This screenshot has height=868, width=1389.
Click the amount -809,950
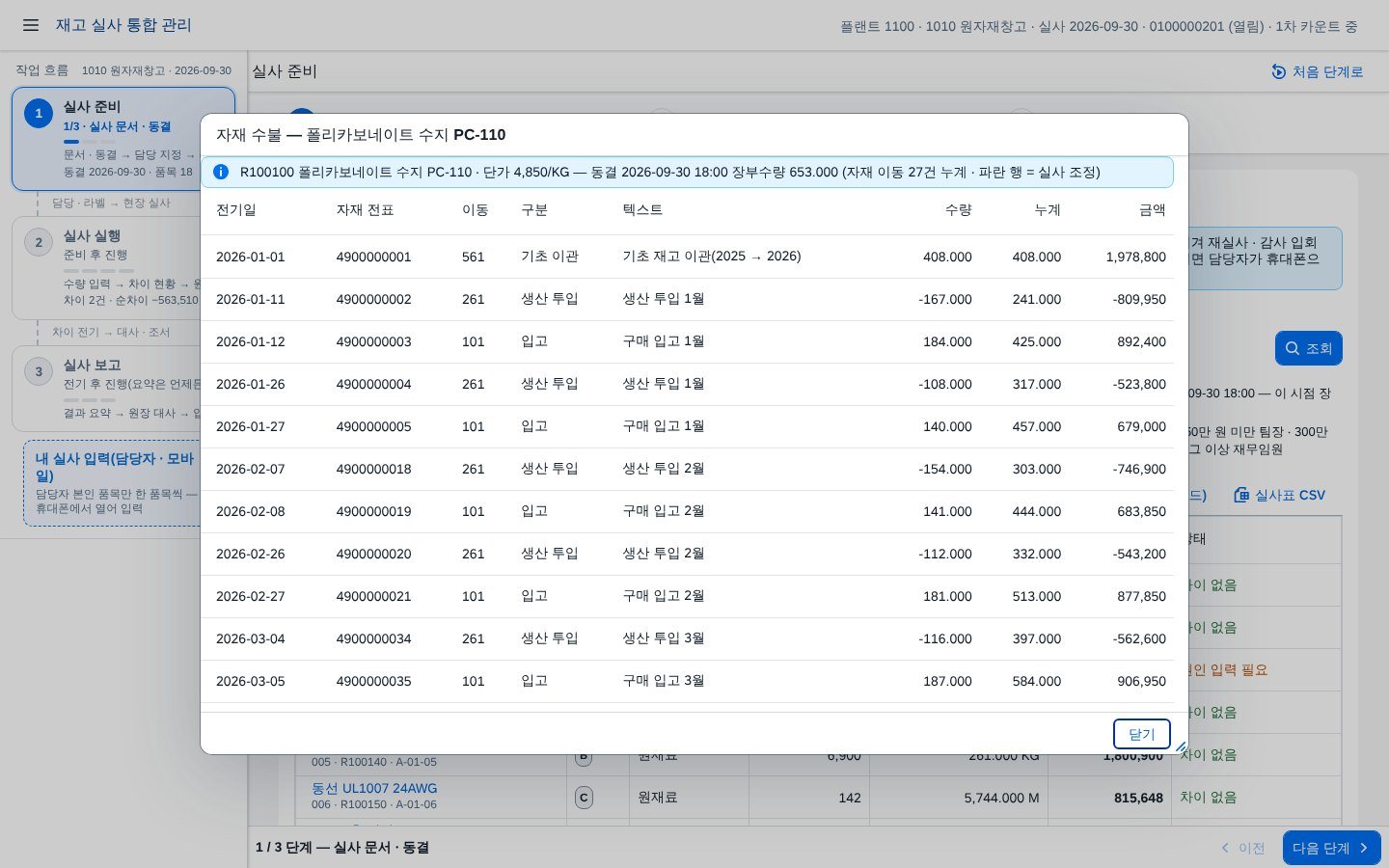click(1139, 299)
